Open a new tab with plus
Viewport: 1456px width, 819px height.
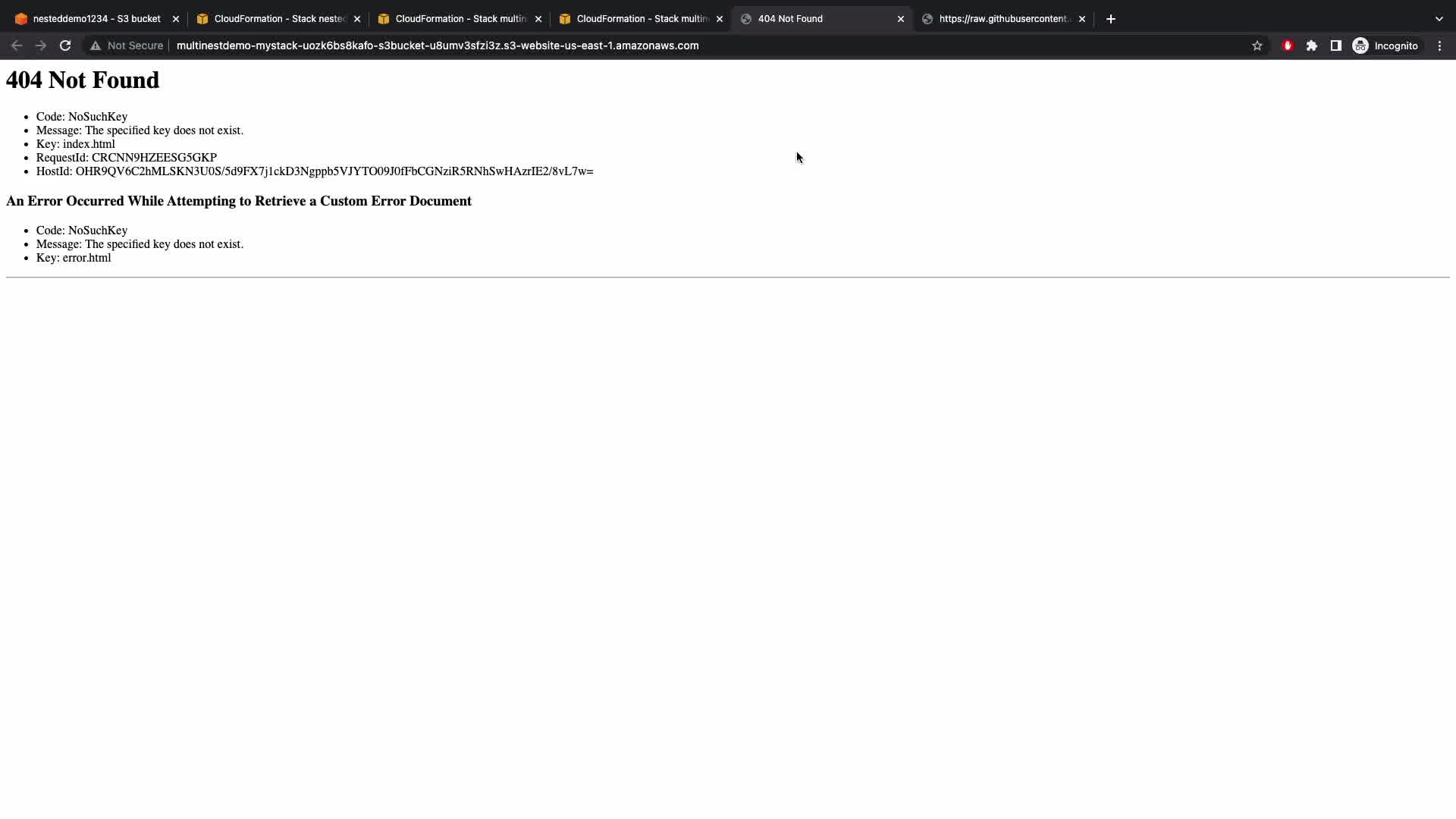coord(1111,19)
